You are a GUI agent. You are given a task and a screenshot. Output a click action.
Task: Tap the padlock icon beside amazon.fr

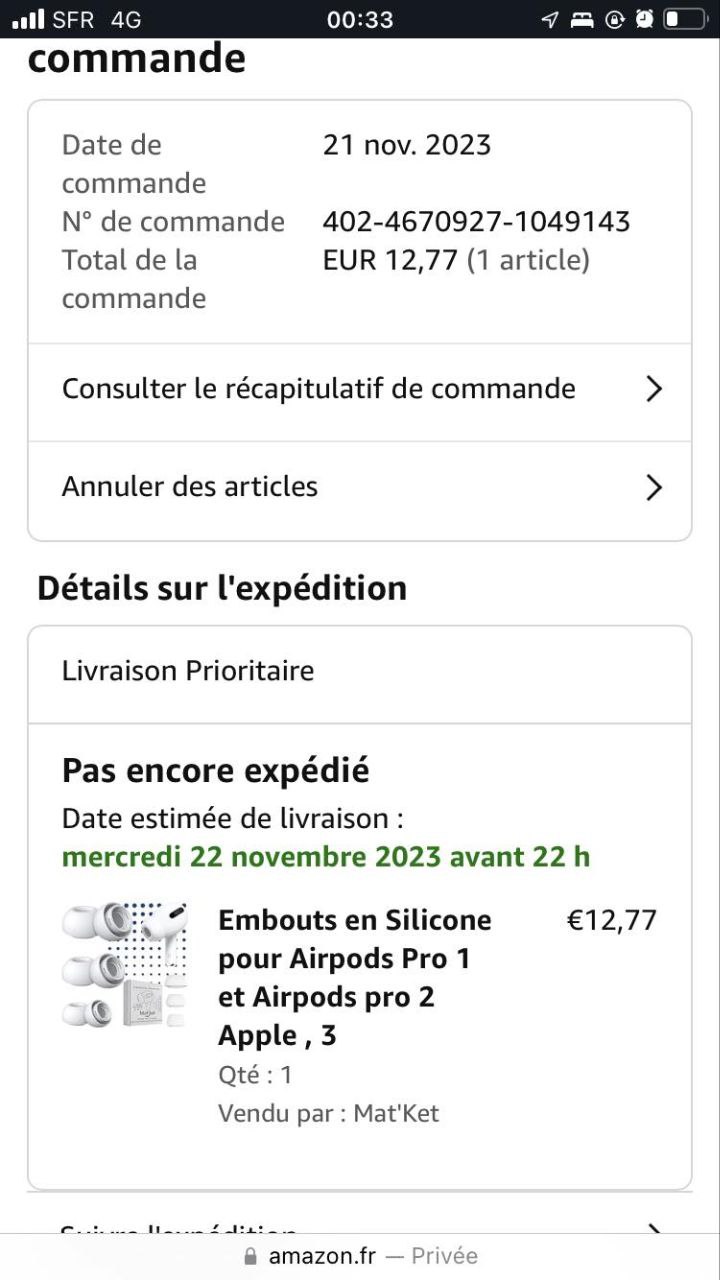[250, 1256]
